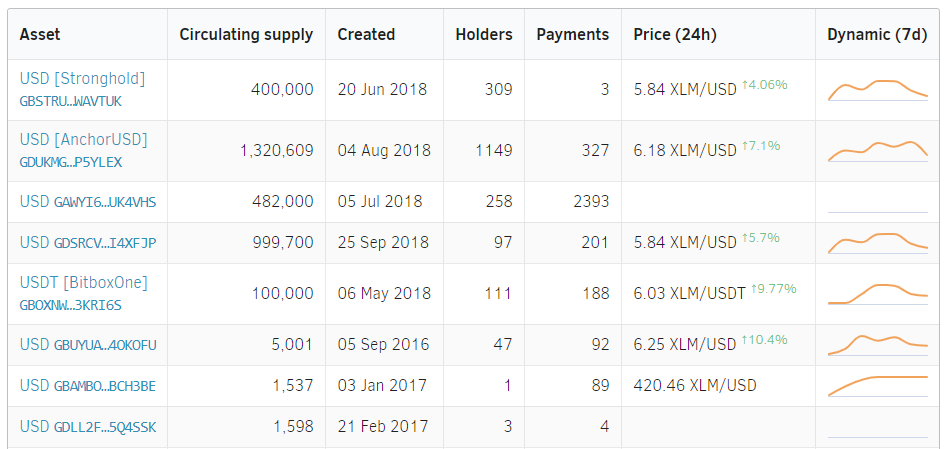Sort by the Holders column header

click(x=484, y=34)
